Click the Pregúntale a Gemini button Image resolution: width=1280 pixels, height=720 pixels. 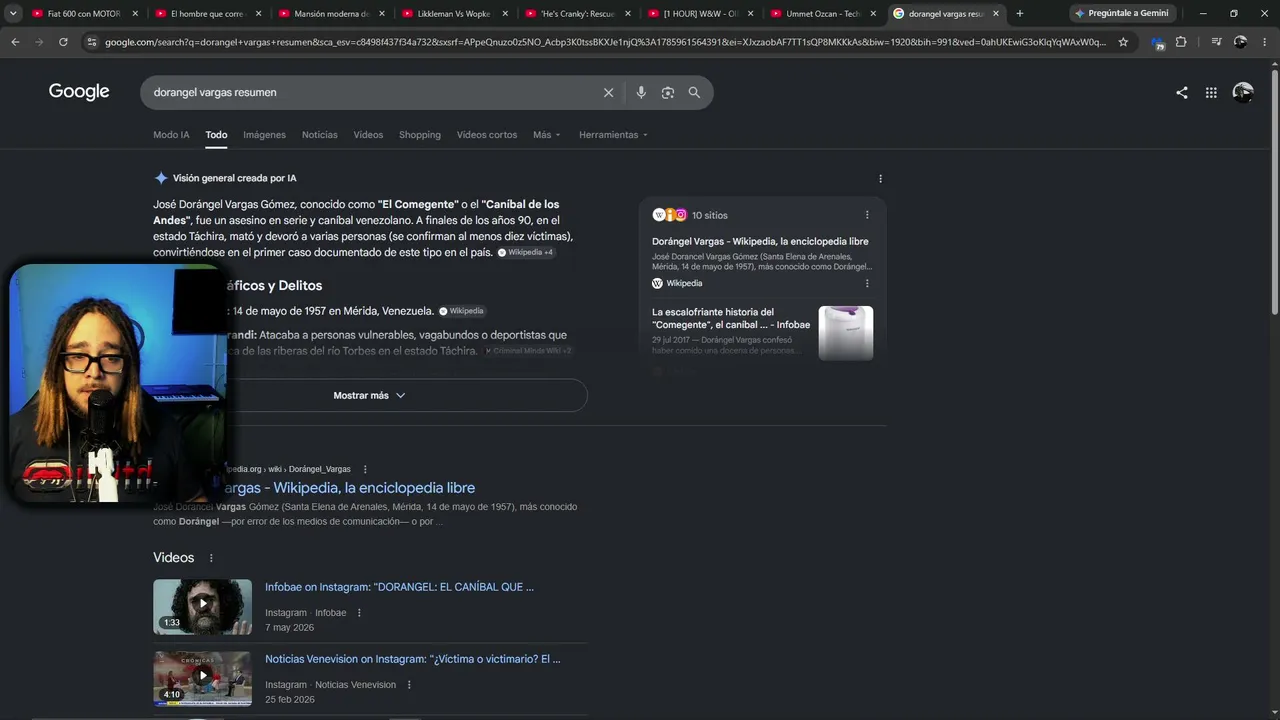[x=1122, y=14]
